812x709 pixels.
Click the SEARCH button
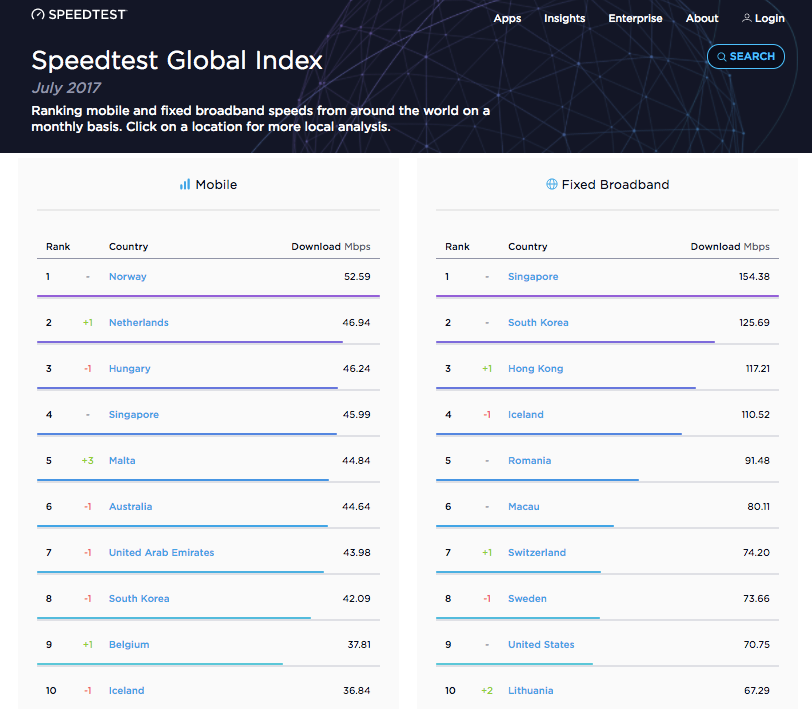point(746,56)
